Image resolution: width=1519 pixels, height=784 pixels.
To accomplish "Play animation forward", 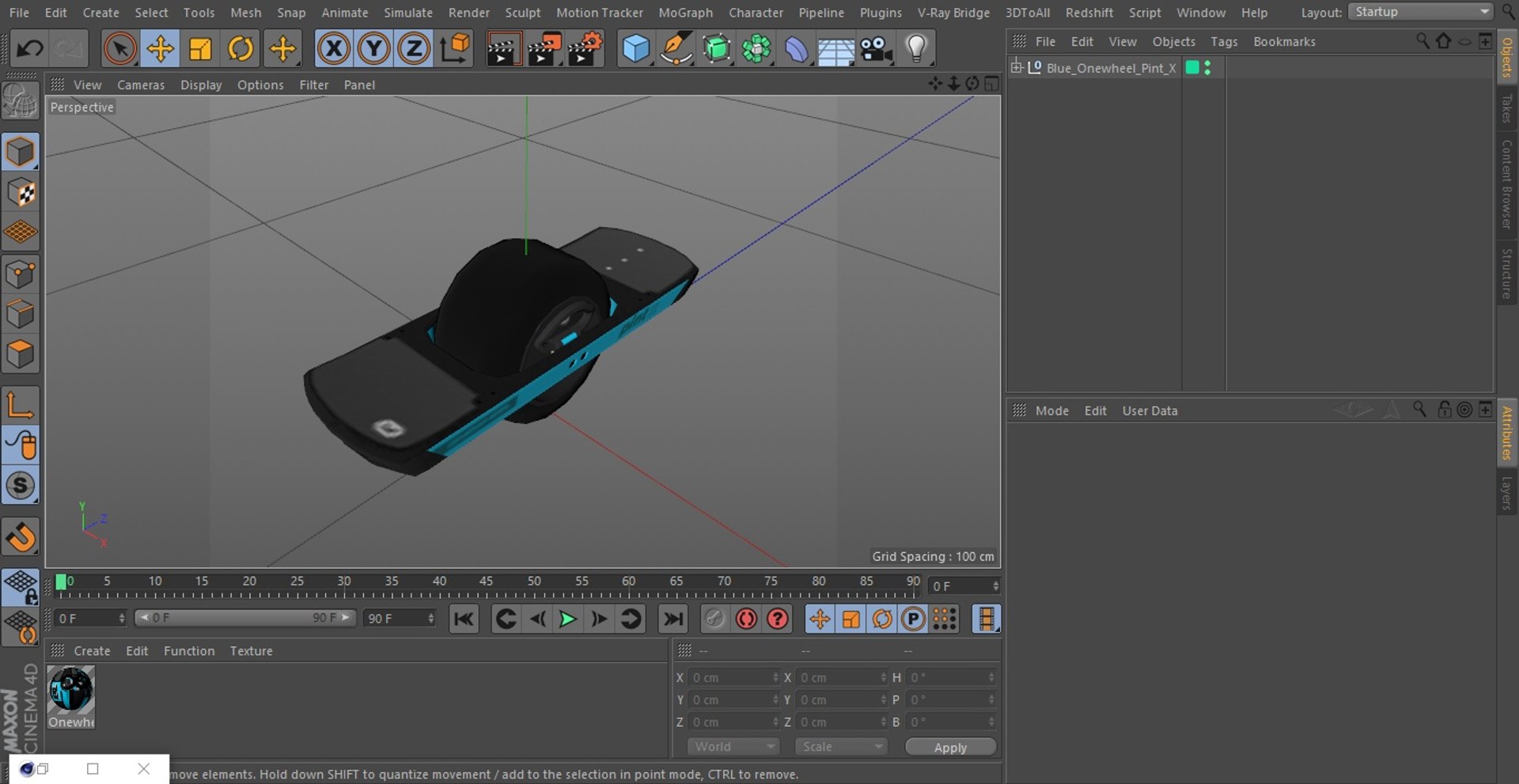I will (567, 619).
